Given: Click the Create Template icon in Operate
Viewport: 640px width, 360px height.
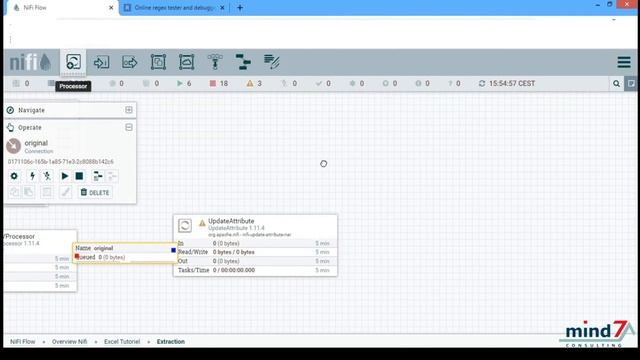Looking at the screenshot, I should coord(98,176).
